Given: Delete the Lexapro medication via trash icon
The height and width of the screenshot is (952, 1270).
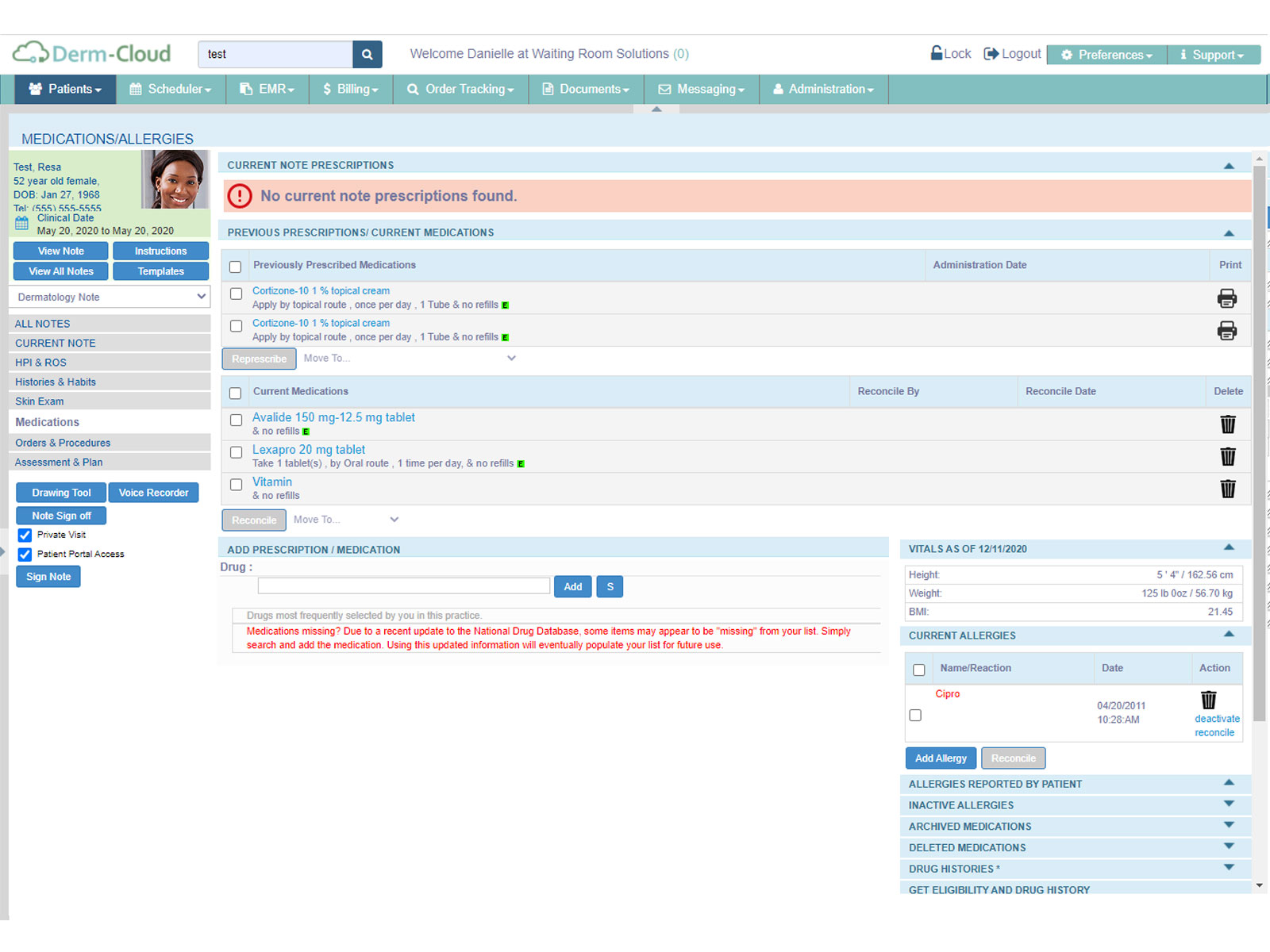Looking at the screenshot, I should click(1228, 457).
